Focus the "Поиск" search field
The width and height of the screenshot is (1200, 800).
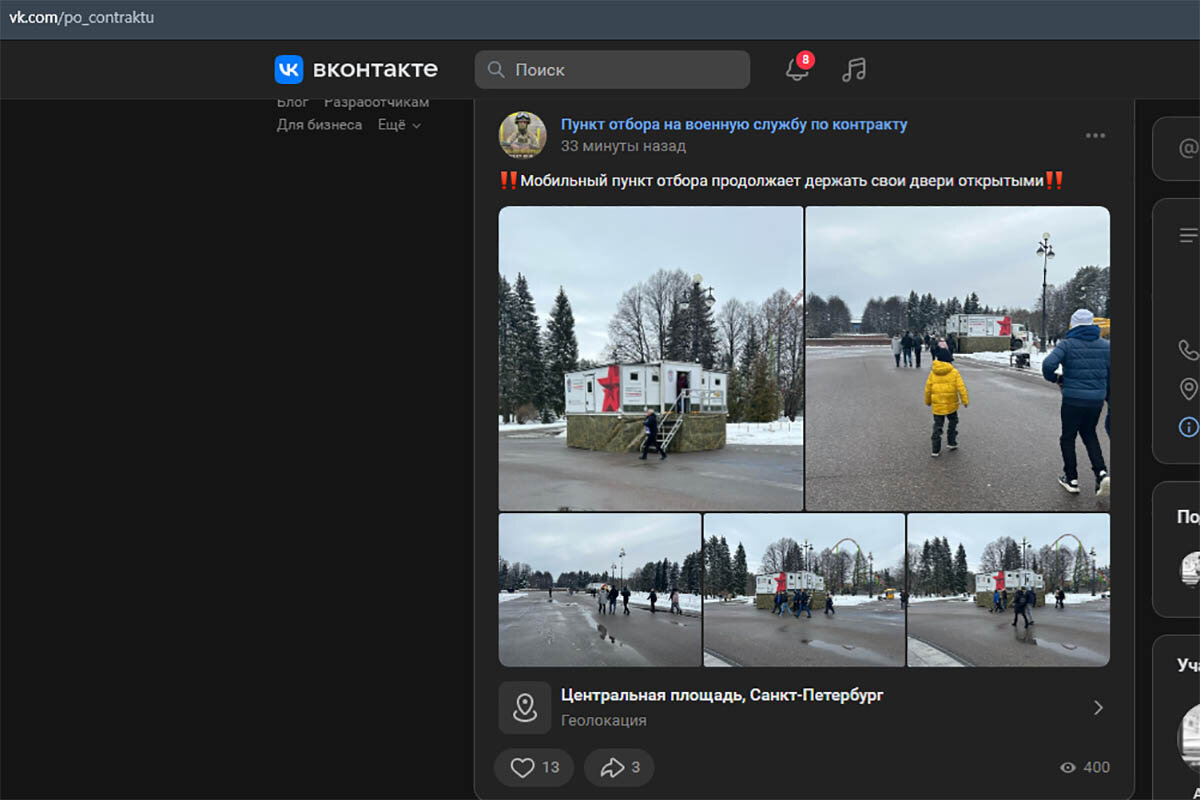click(x=612, y=70)
